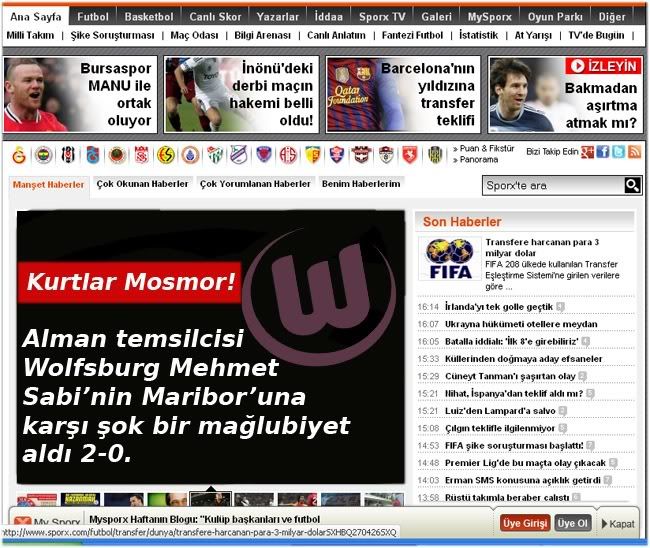The height and width of the screenshot is (548, 650).
Task: Read Erman SMS konusuna açıklık getirdi
Action: point(523,480)
